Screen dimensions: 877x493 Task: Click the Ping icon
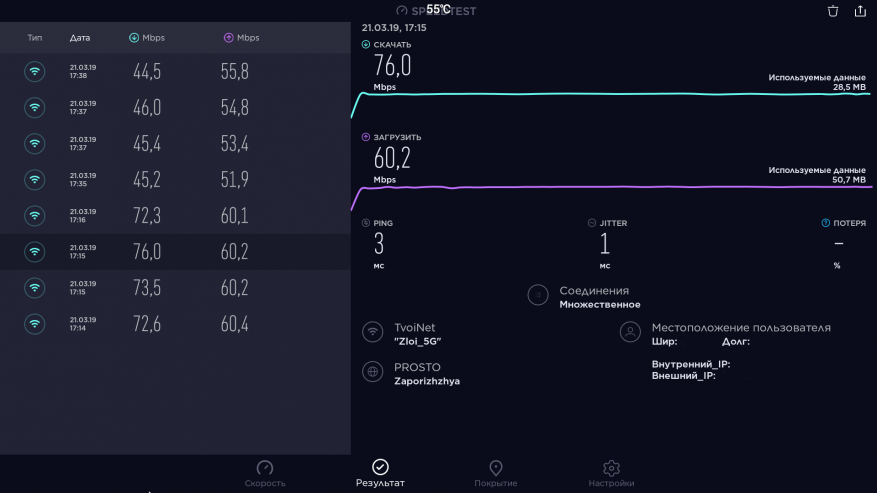coord(366,223)
